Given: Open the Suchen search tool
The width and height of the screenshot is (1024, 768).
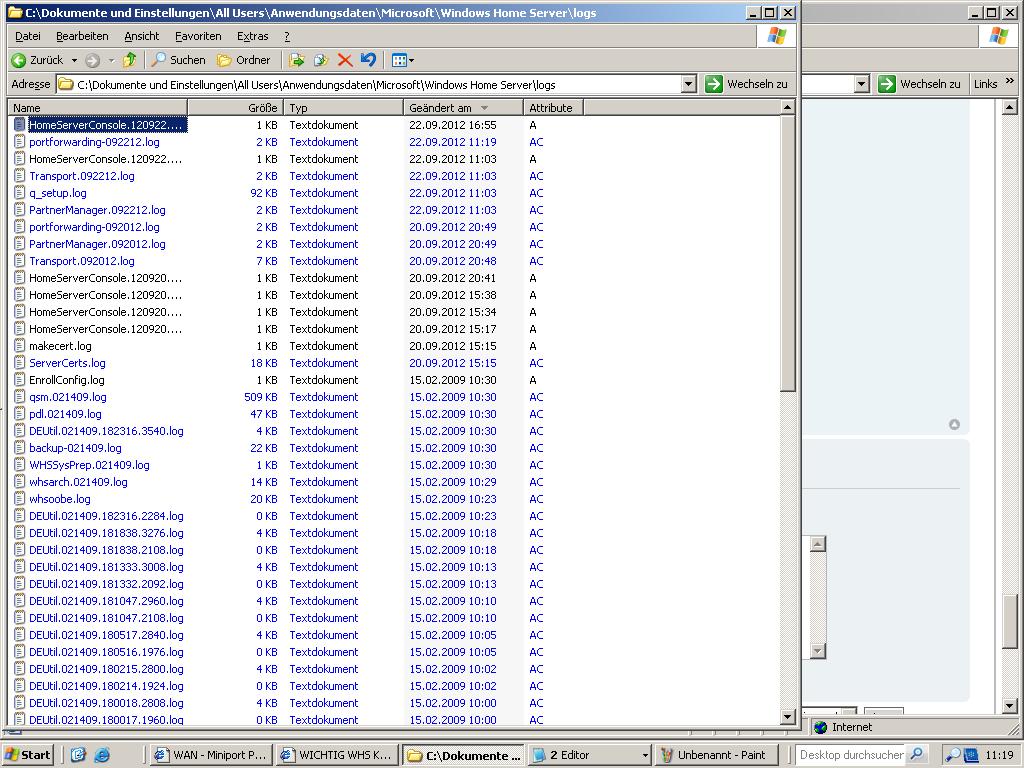Looking at the screenshot, I should click(x=178, y=60).
